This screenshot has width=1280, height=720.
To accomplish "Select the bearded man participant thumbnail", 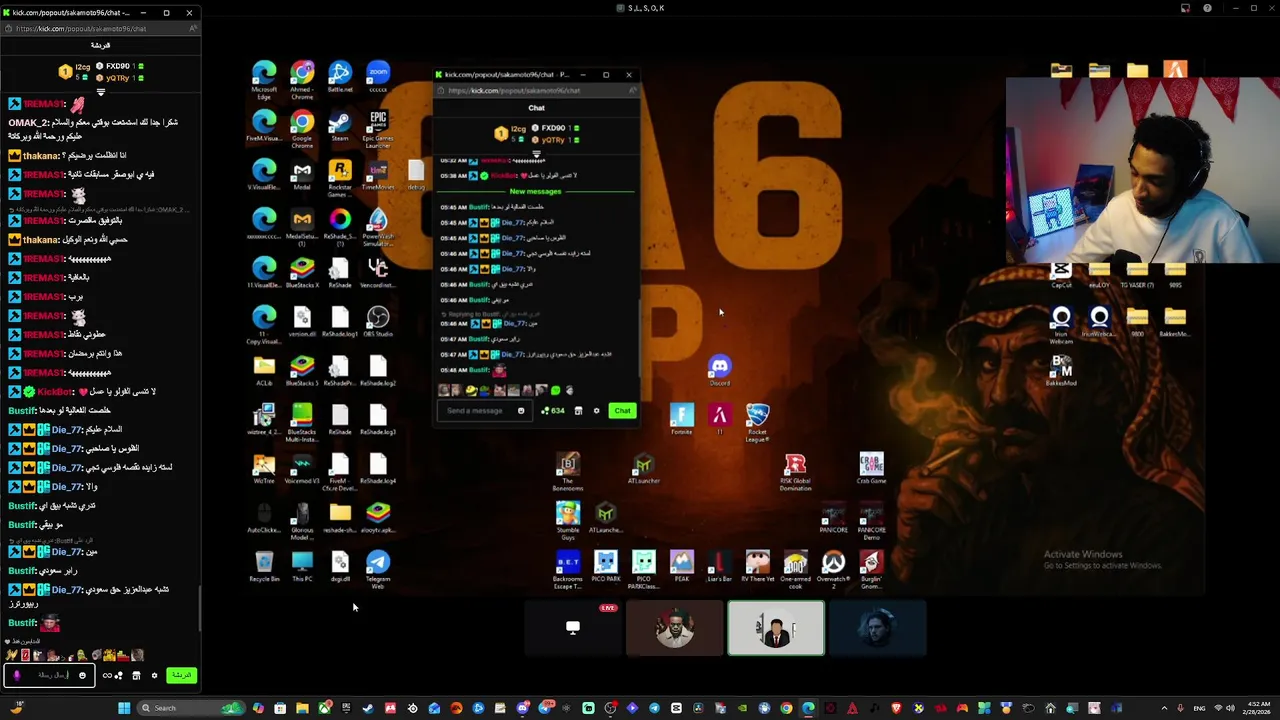I will [x=675, y=628].
